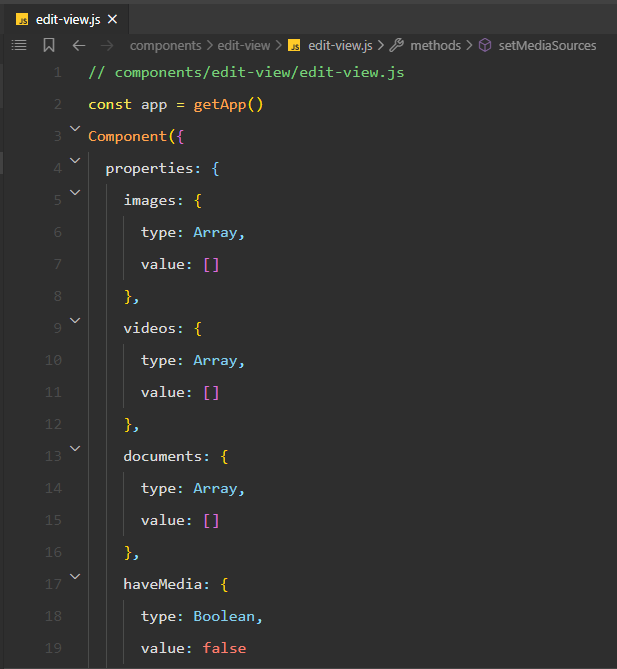Collapse the Component block on line 3
617x669 pixels.
click(x=75, y=128)
